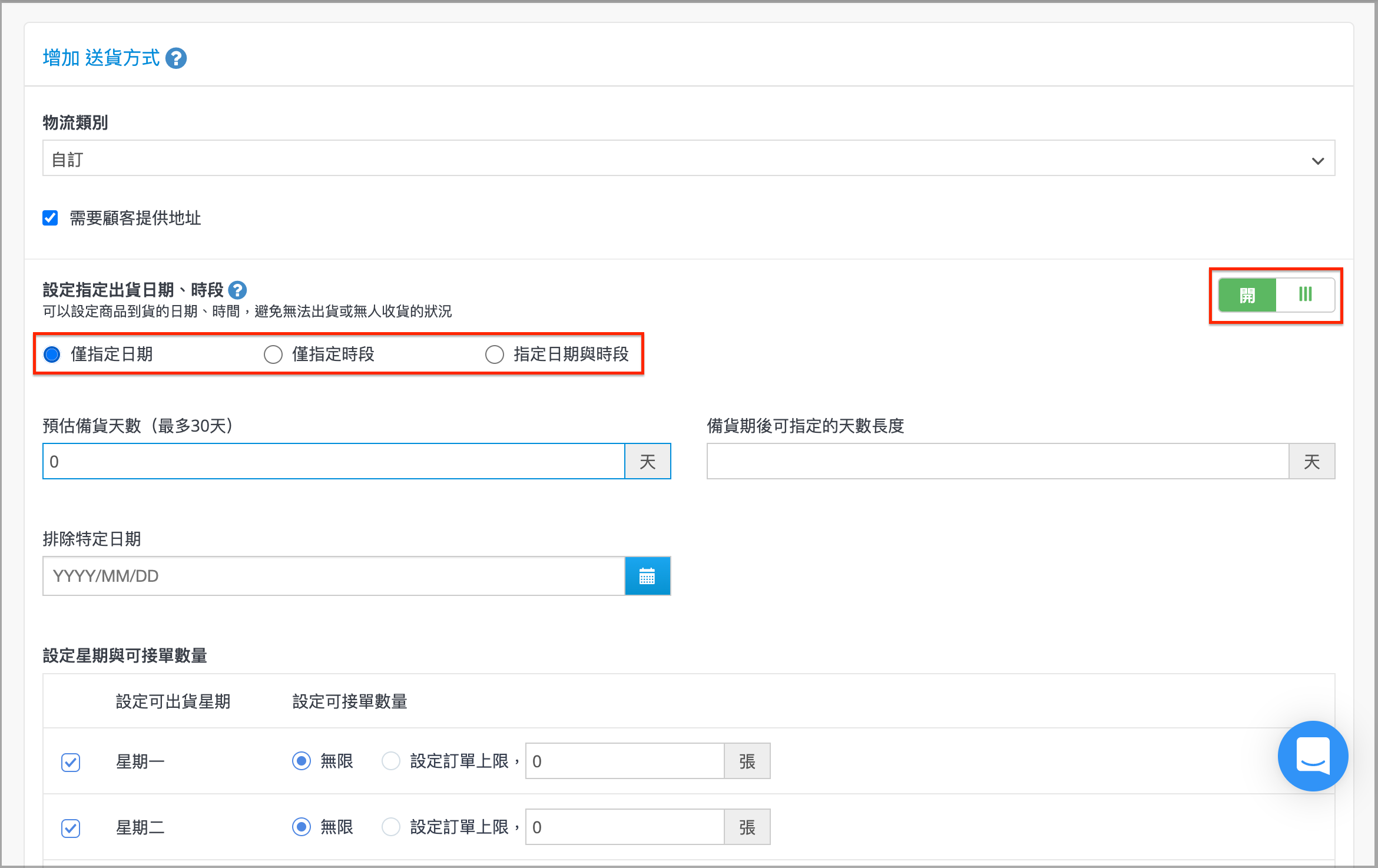Viewport: 1378px width, 868px height.
Task: Select 僅指定時段 radio option
Action: [273, 354]
